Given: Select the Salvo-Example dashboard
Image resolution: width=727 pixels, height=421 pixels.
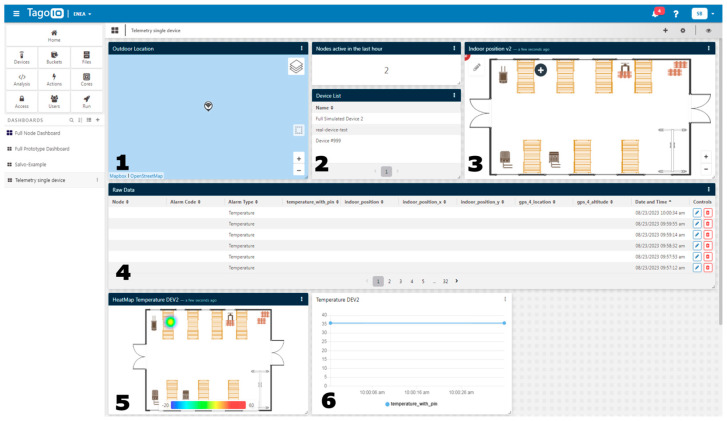Looking at the screenshot, I should click(x=30, y=165).
